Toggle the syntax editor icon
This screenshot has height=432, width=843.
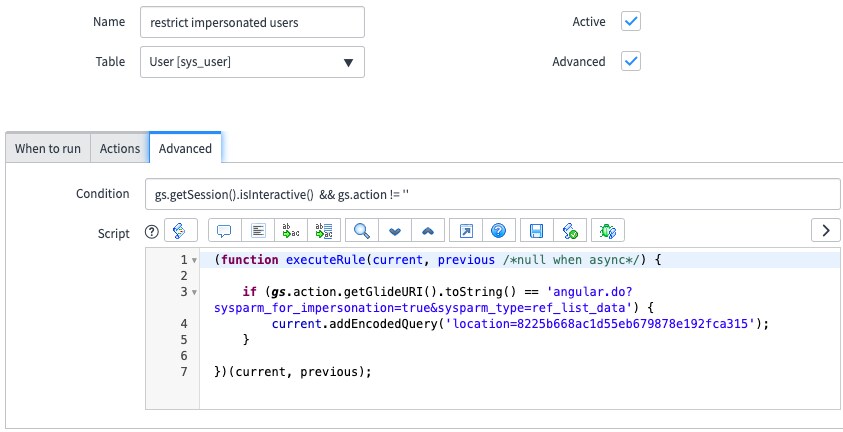tap(181, 231)
